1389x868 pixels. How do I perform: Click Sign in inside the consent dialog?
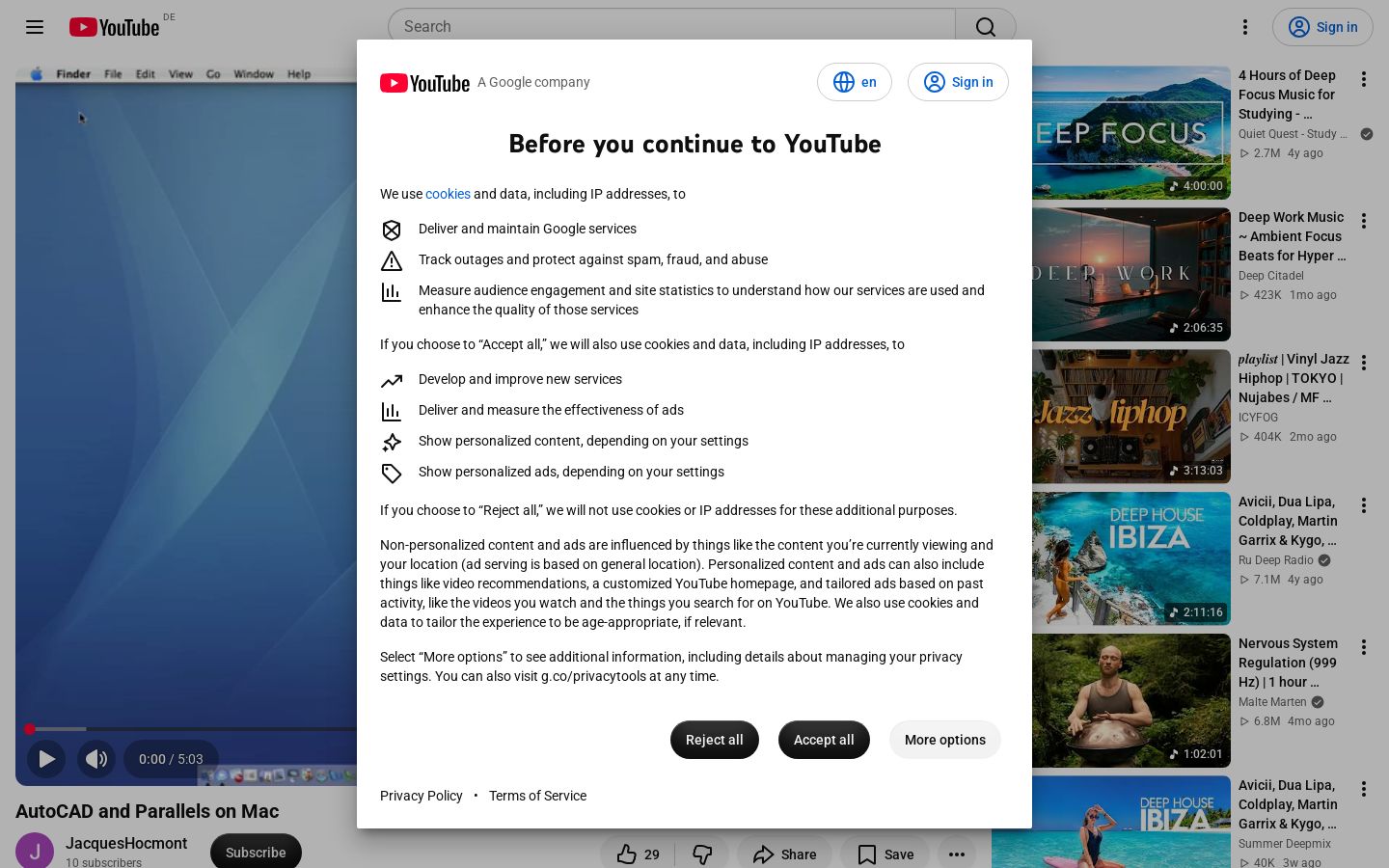tap(958, 82)
